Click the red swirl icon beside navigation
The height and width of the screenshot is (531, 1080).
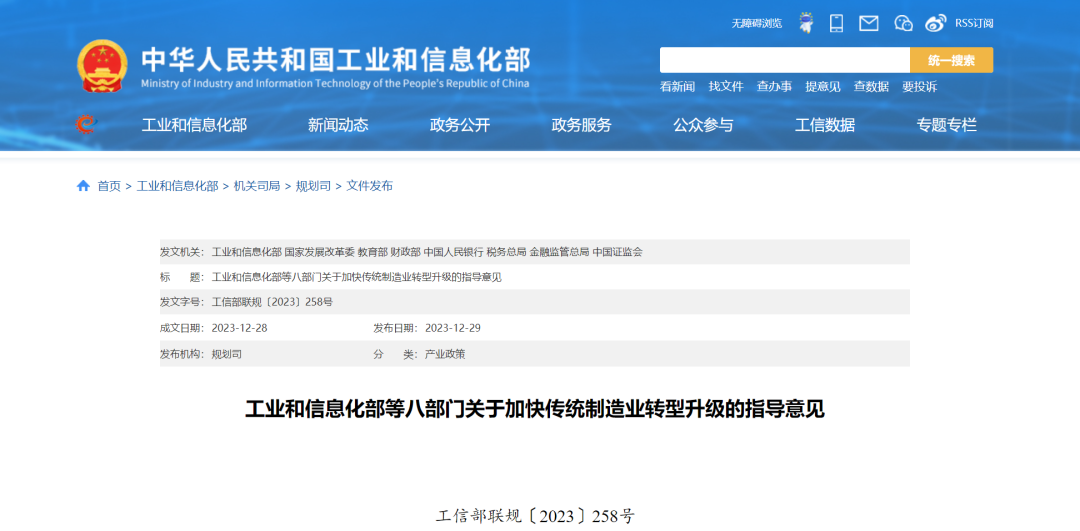(x=86, y=125)
